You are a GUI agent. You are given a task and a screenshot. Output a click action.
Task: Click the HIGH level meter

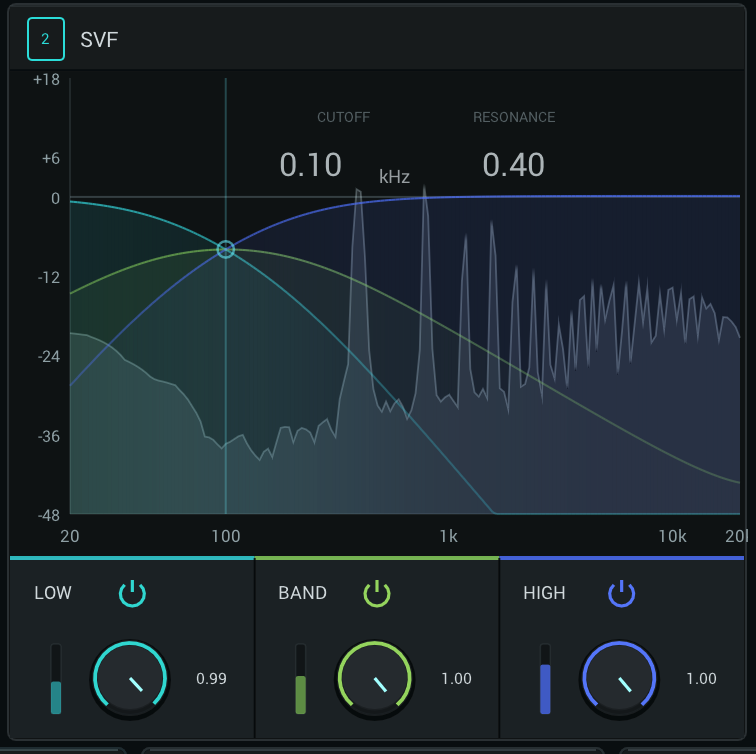[x=545, y=679]
